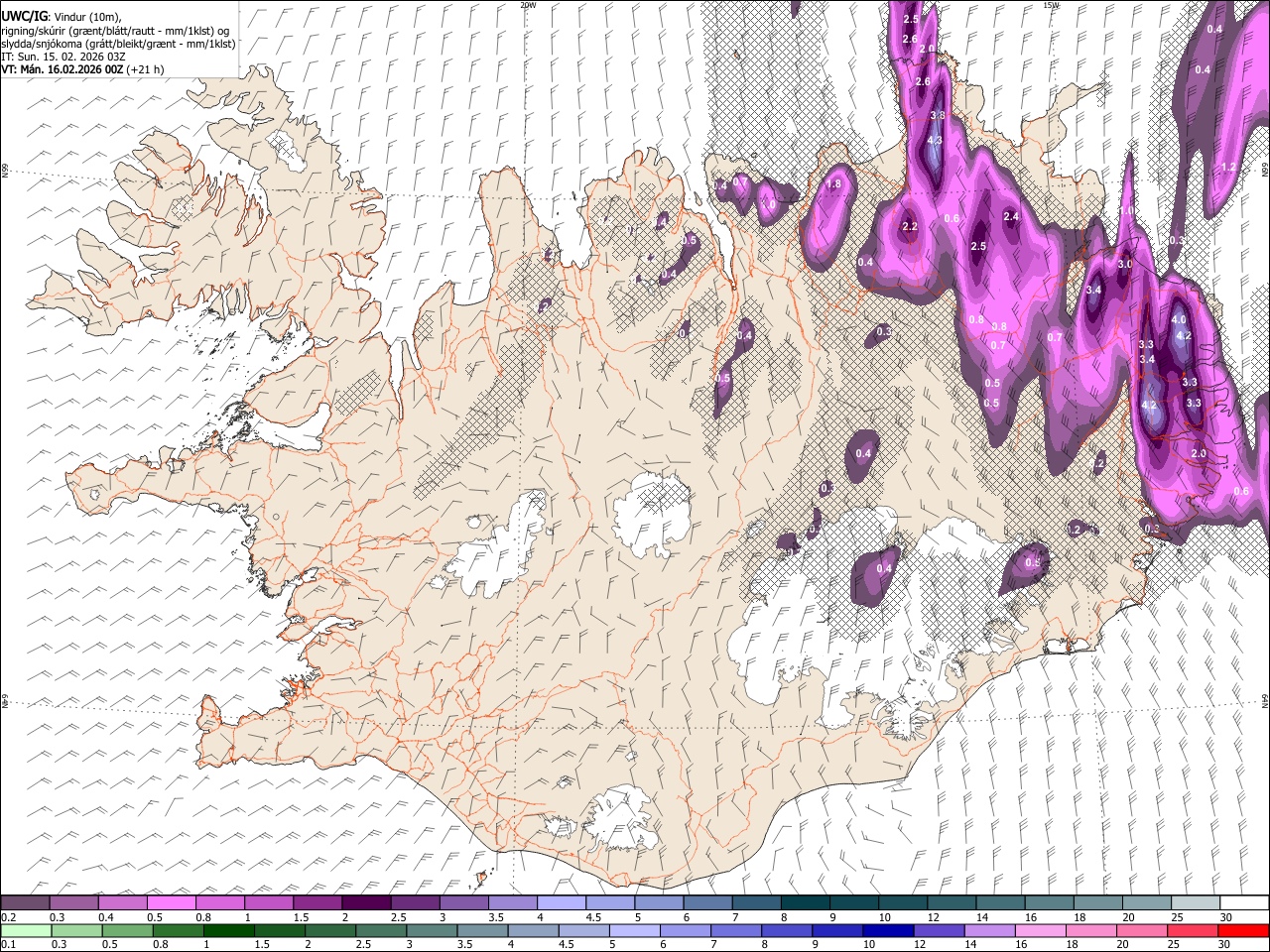Viewport: 1270px width, 952px height.
Task: Click the '4.3' precipitation value on the map
Action: click(x=934, y=141)
